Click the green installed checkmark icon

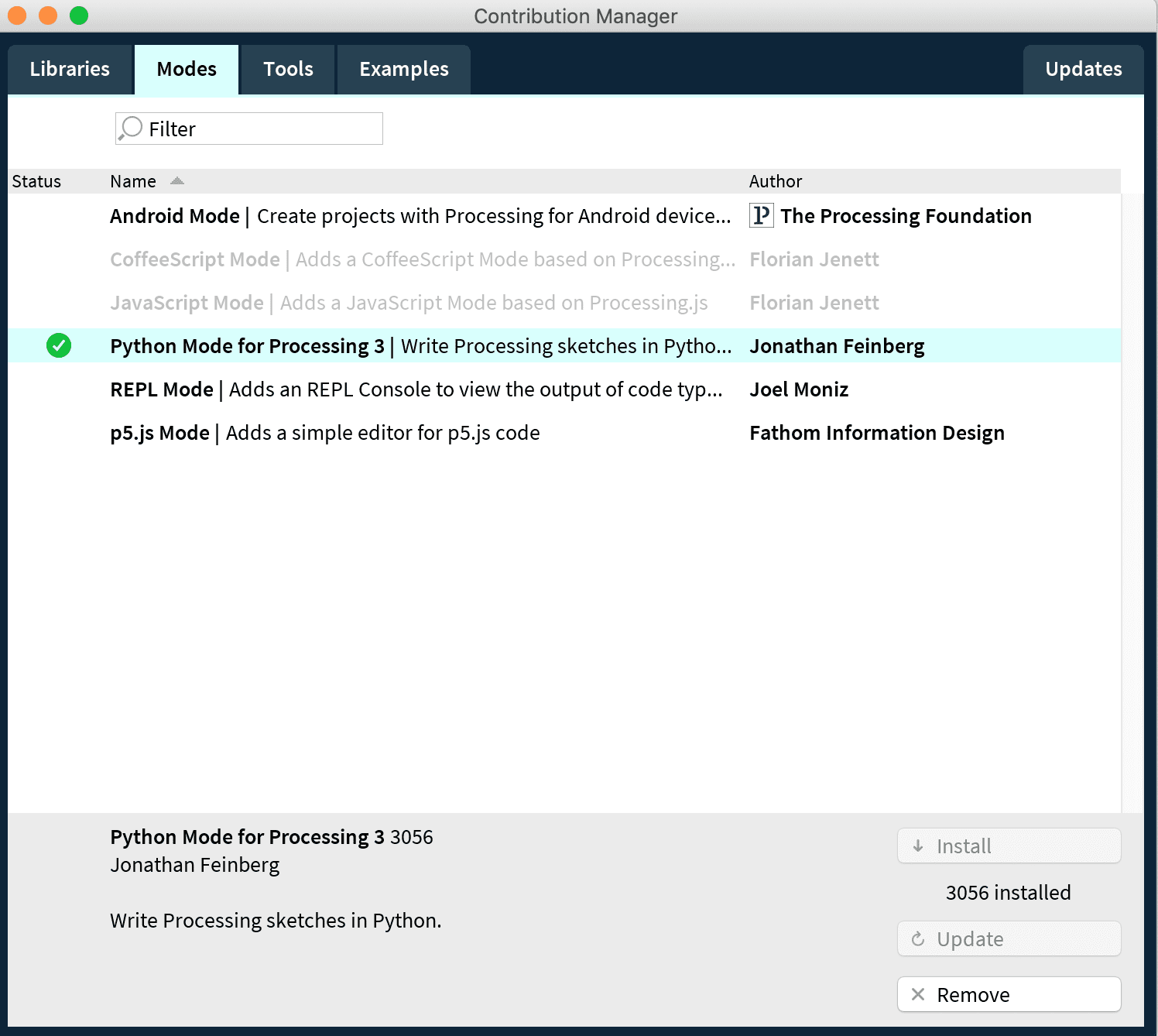coord(59,345)
